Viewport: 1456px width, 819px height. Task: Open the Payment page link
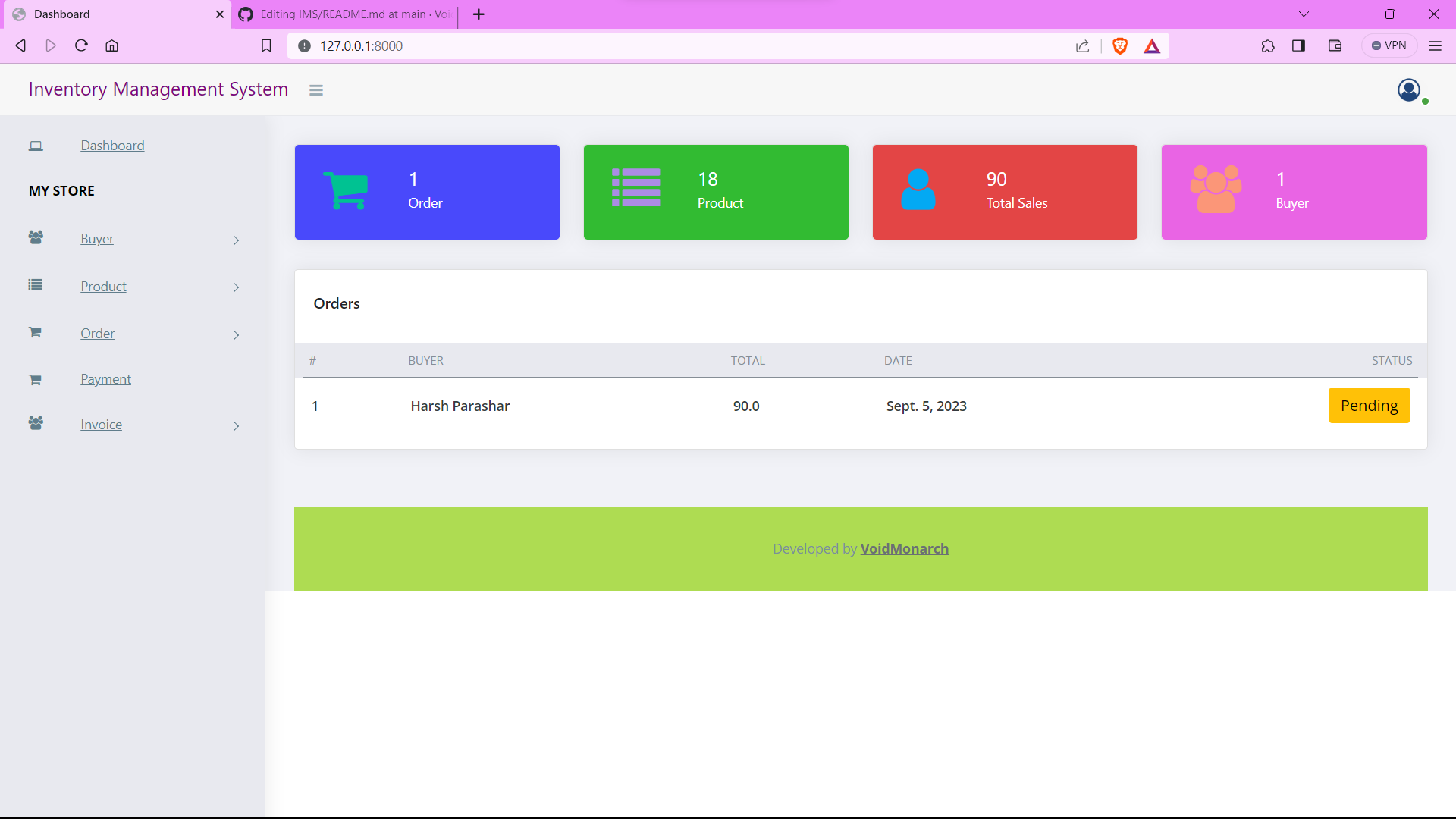tap(105, 378)
